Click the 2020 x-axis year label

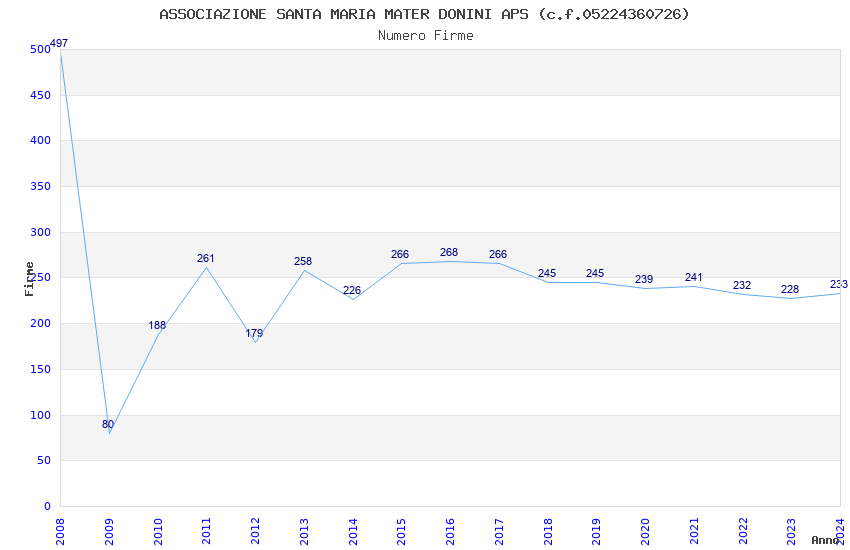646,531
